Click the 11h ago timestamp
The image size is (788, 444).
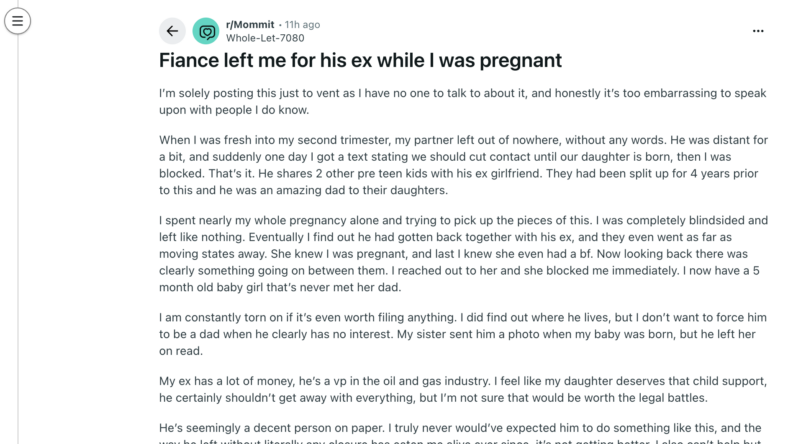pyautogui.click(x=303, y=25)
